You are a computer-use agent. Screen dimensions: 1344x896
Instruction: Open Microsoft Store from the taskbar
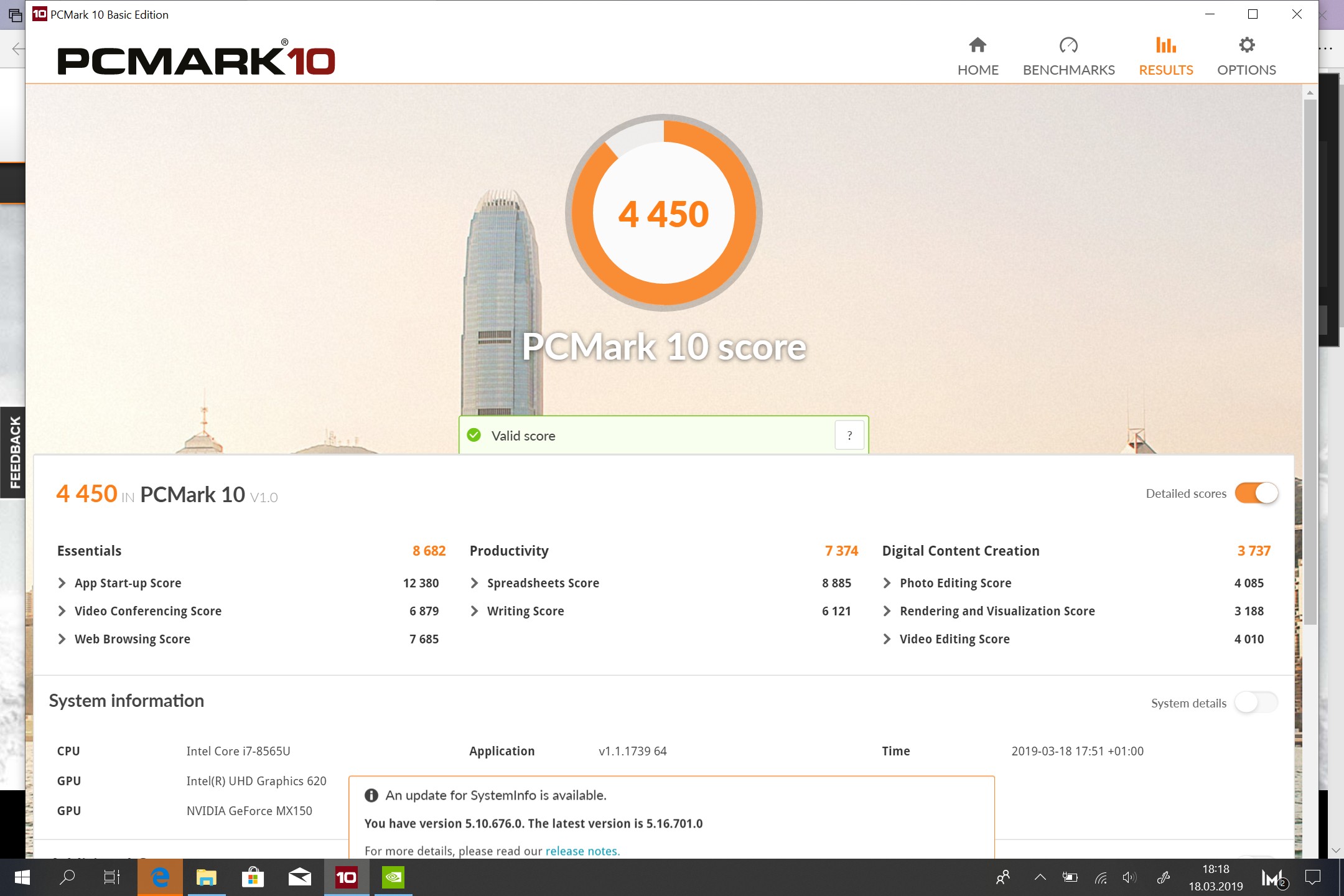(253, 877)
